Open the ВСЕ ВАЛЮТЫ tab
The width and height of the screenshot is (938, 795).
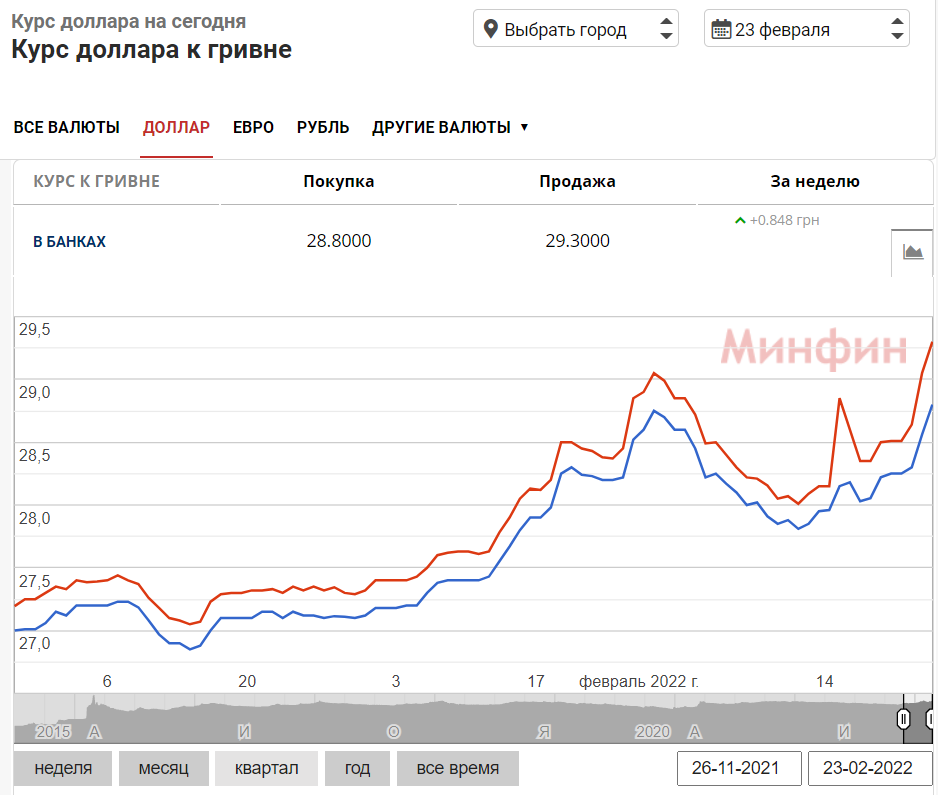[x=66, y=127]
